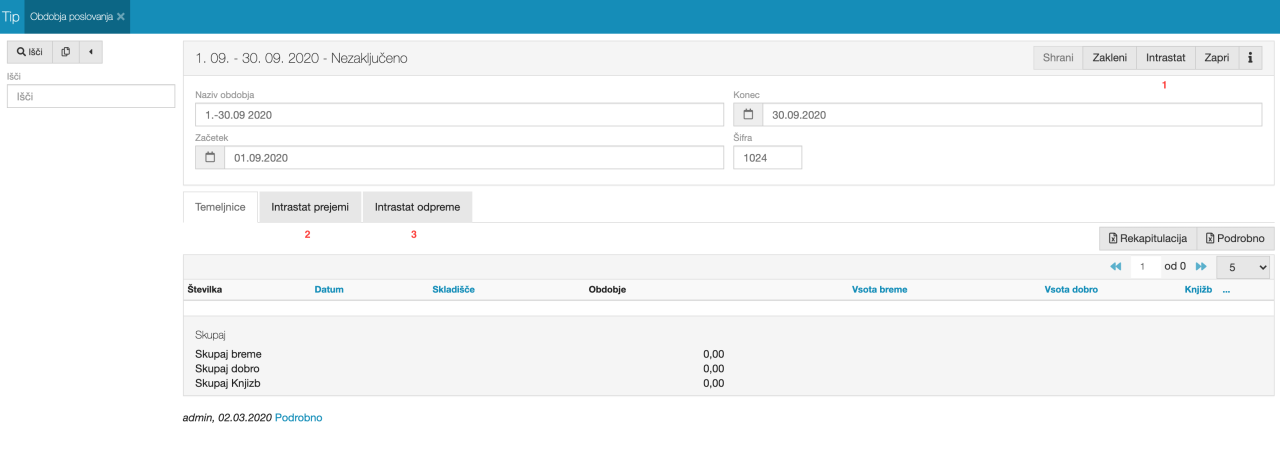Open the calendar icon for Začetek date
1280x455 pixels.
coord(210,158)
